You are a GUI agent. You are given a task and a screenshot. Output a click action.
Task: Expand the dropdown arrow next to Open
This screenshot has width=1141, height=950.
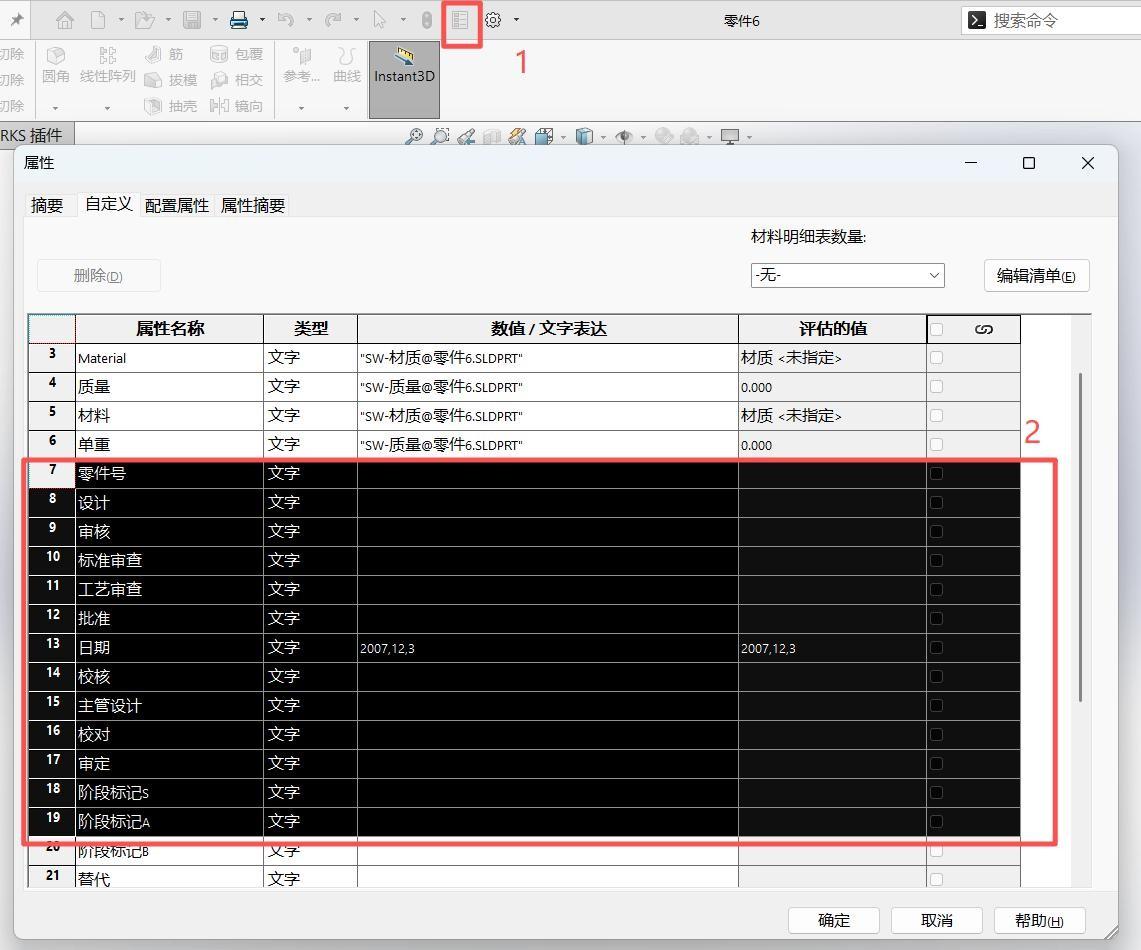pyautogui.click(x=168, y=20)
